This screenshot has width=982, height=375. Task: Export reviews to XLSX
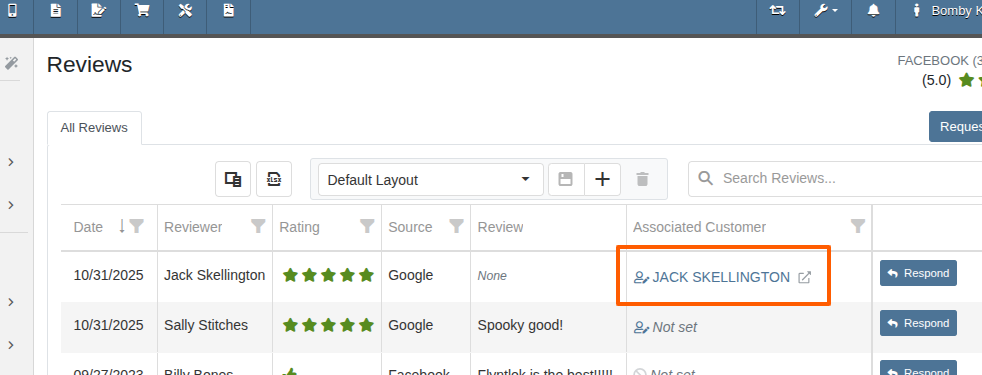(274, 179)
